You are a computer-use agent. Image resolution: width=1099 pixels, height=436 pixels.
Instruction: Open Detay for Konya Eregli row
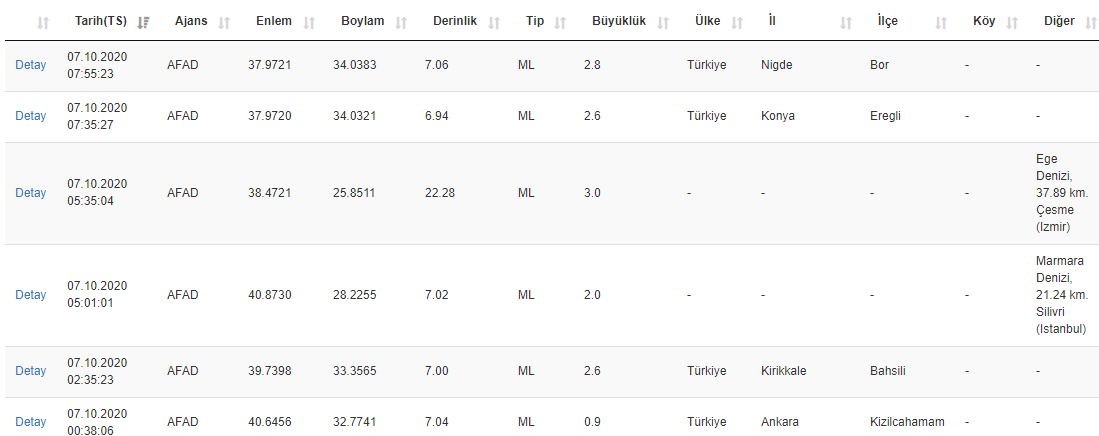[x=30, y=116]
